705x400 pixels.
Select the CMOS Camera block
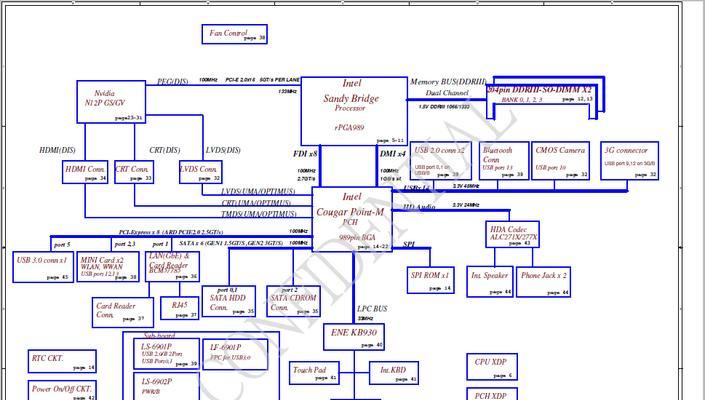pos(561,161)
